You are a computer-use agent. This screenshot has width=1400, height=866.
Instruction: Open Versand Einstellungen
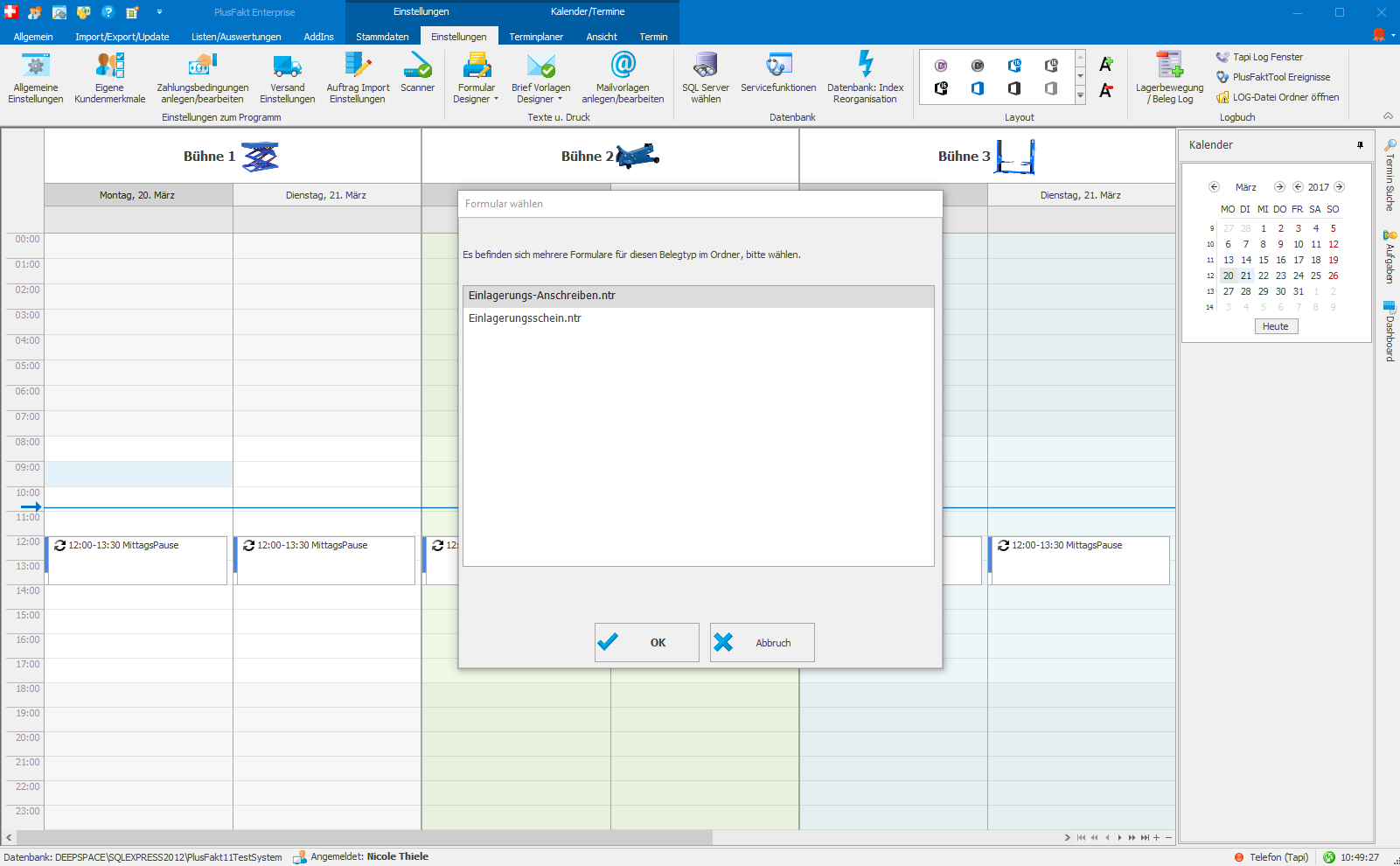[287, 78]
